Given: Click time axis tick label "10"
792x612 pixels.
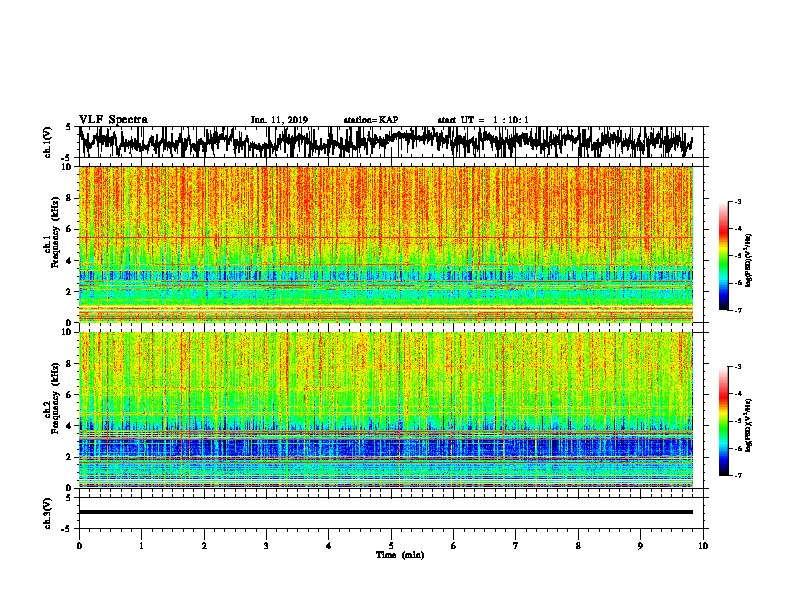Looking at the screenshot, I should [x=703, y=545].
